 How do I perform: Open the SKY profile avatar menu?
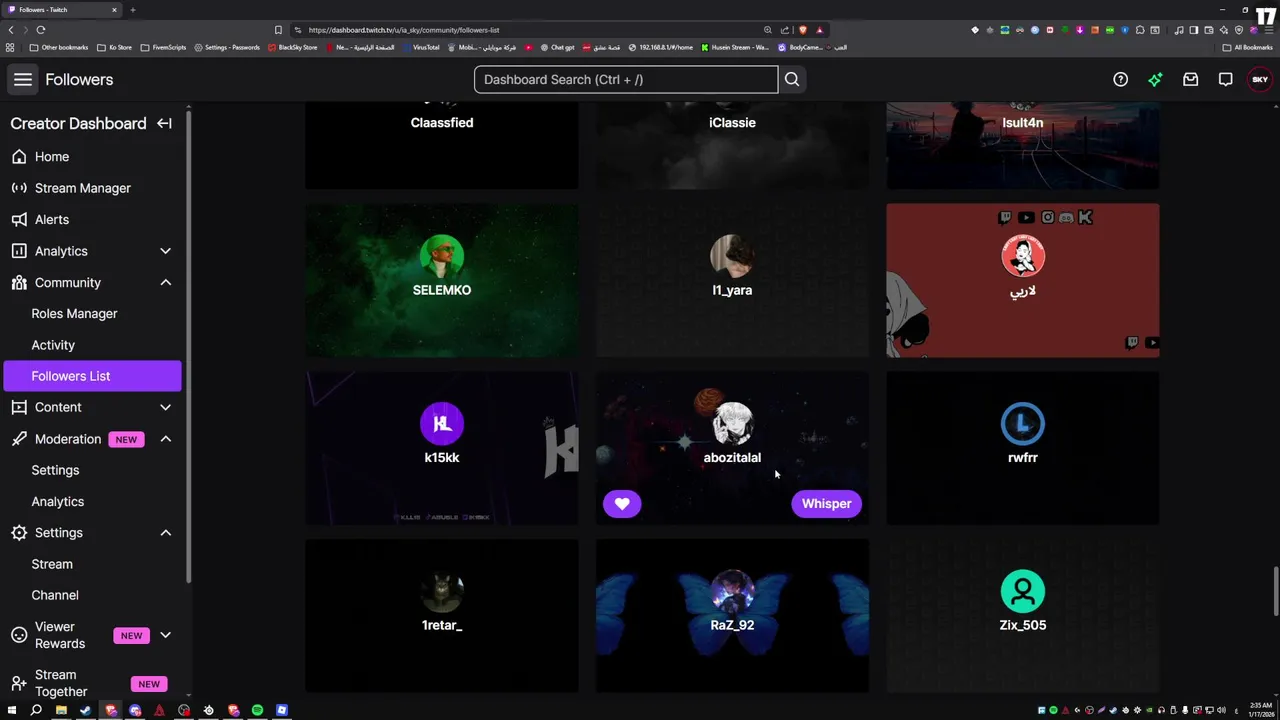click(x=1260, y=80)
